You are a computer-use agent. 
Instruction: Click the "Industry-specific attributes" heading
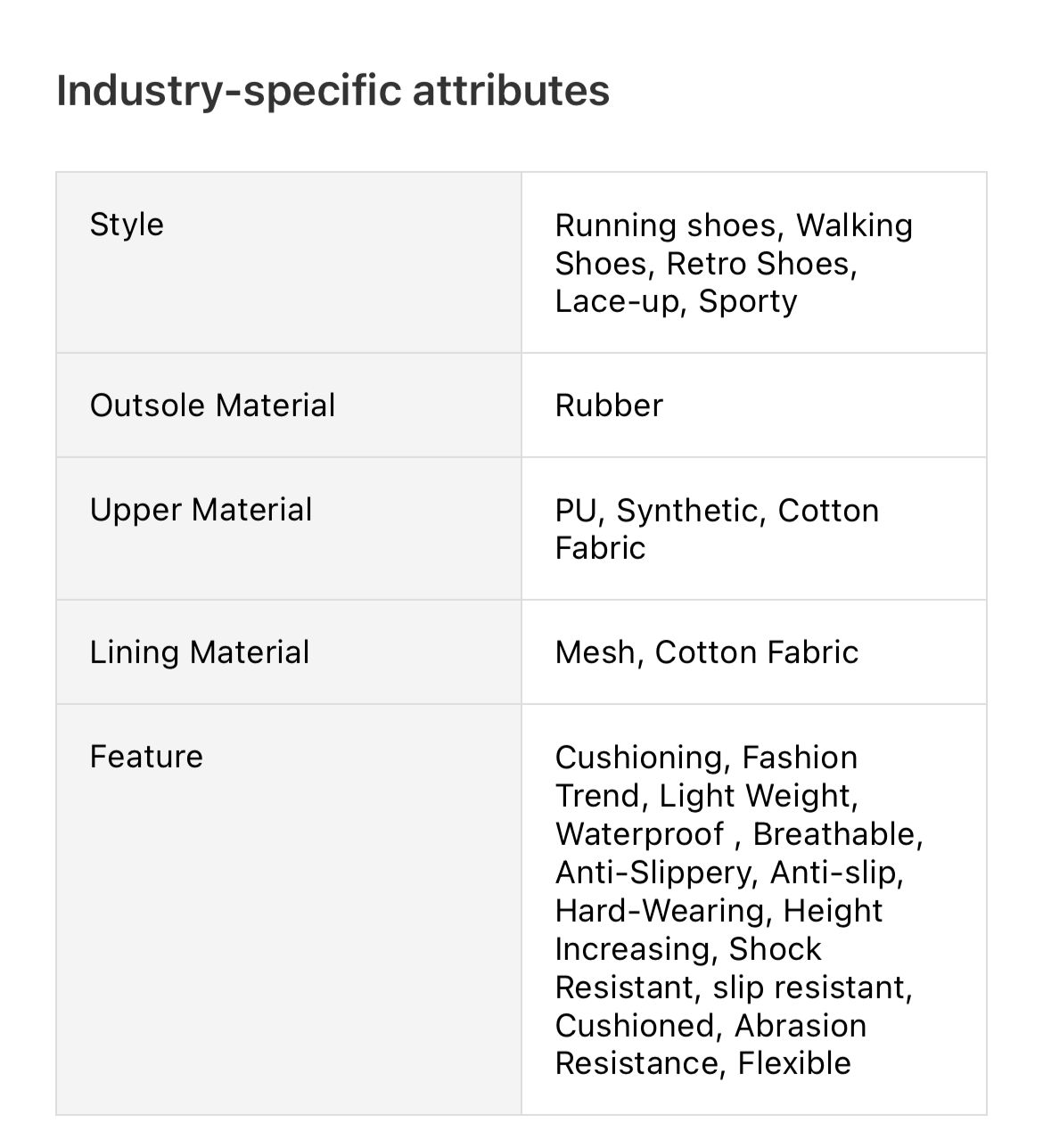click(333, 90)
